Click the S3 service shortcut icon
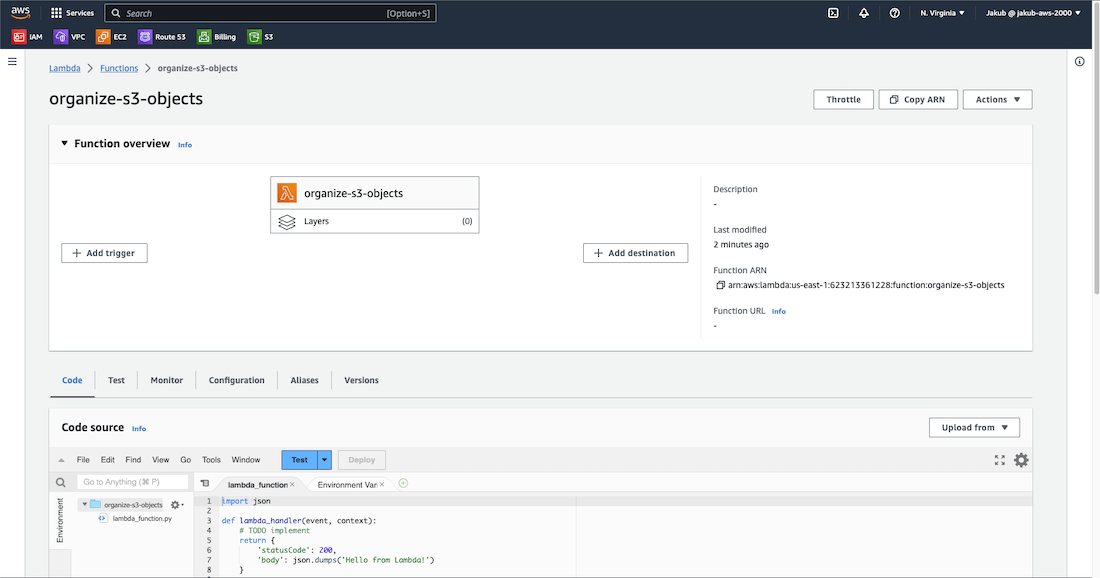The width and height of the screenshot is (1100, 578). point(255,37)
